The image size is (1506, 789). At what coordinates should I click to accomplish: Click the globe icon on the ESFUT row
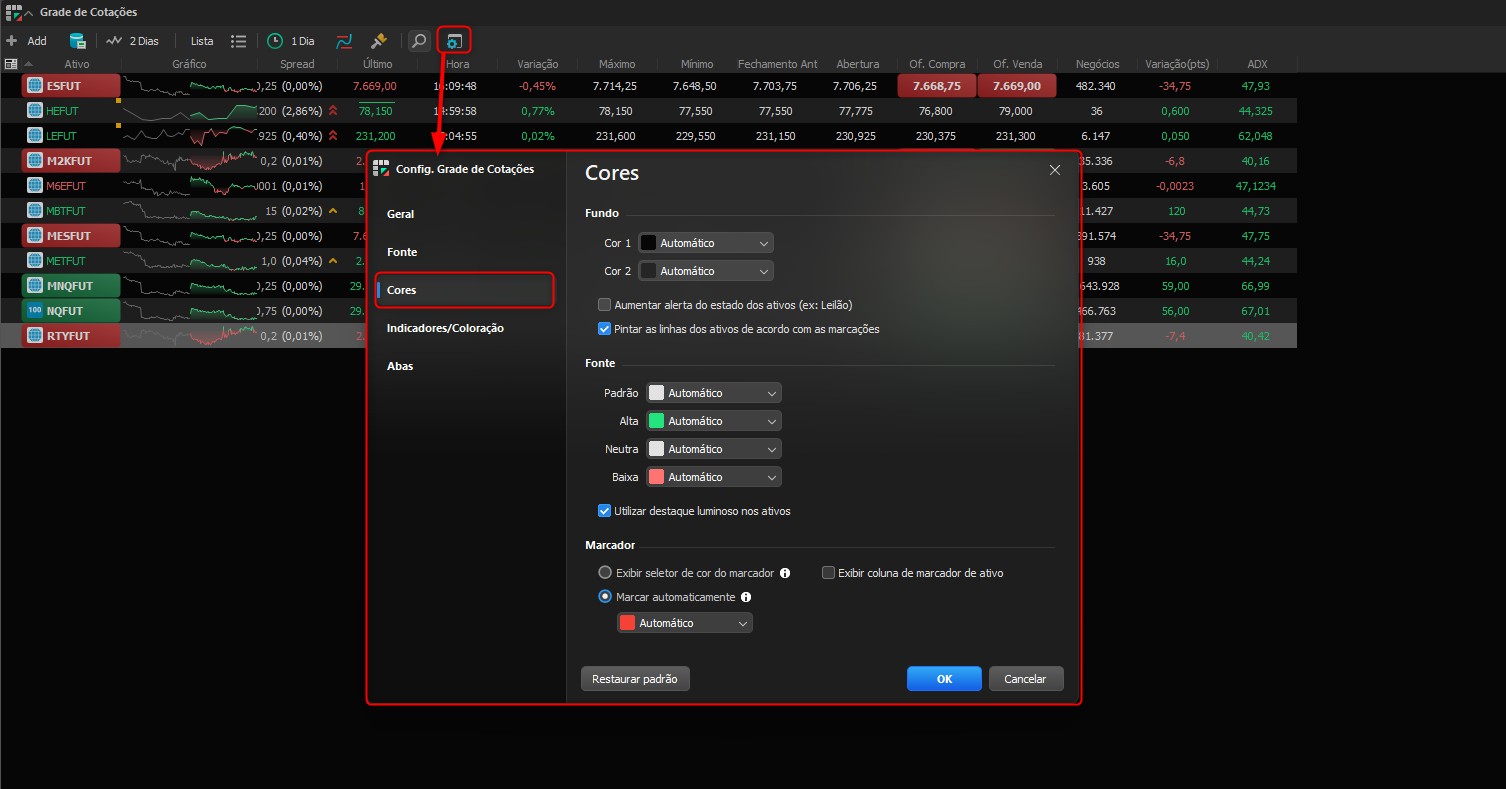[35, 86]
